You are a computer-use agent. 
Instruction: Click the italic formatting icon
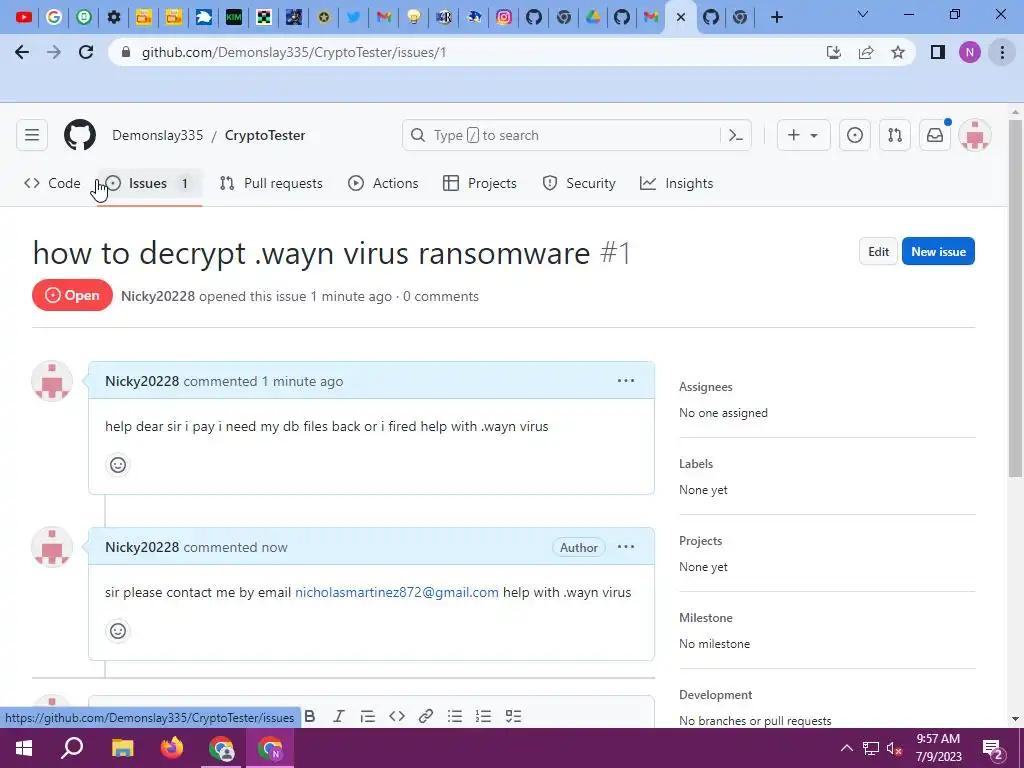pos(338,716)
